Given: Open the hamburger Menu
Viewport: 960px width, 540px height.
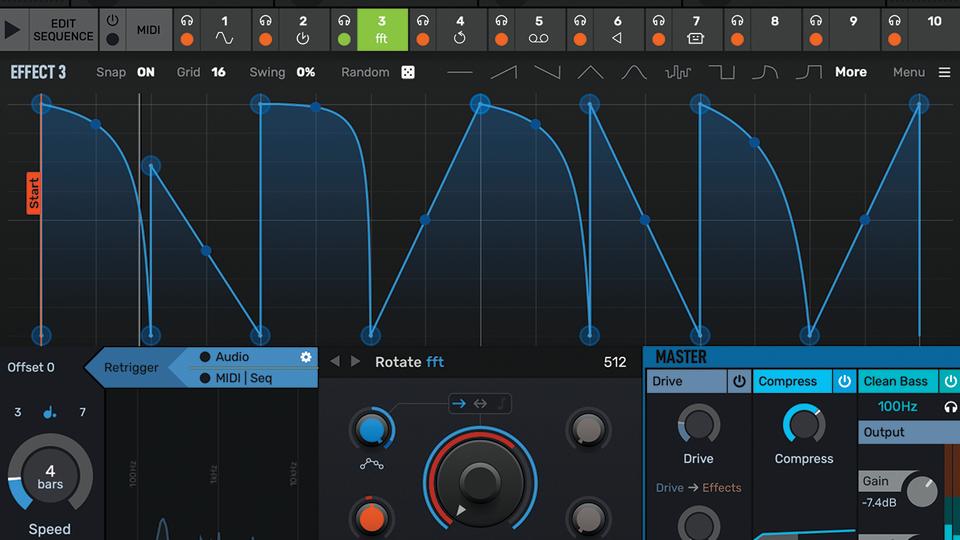Looking at the screenshot, I should (x=943, y=73).
